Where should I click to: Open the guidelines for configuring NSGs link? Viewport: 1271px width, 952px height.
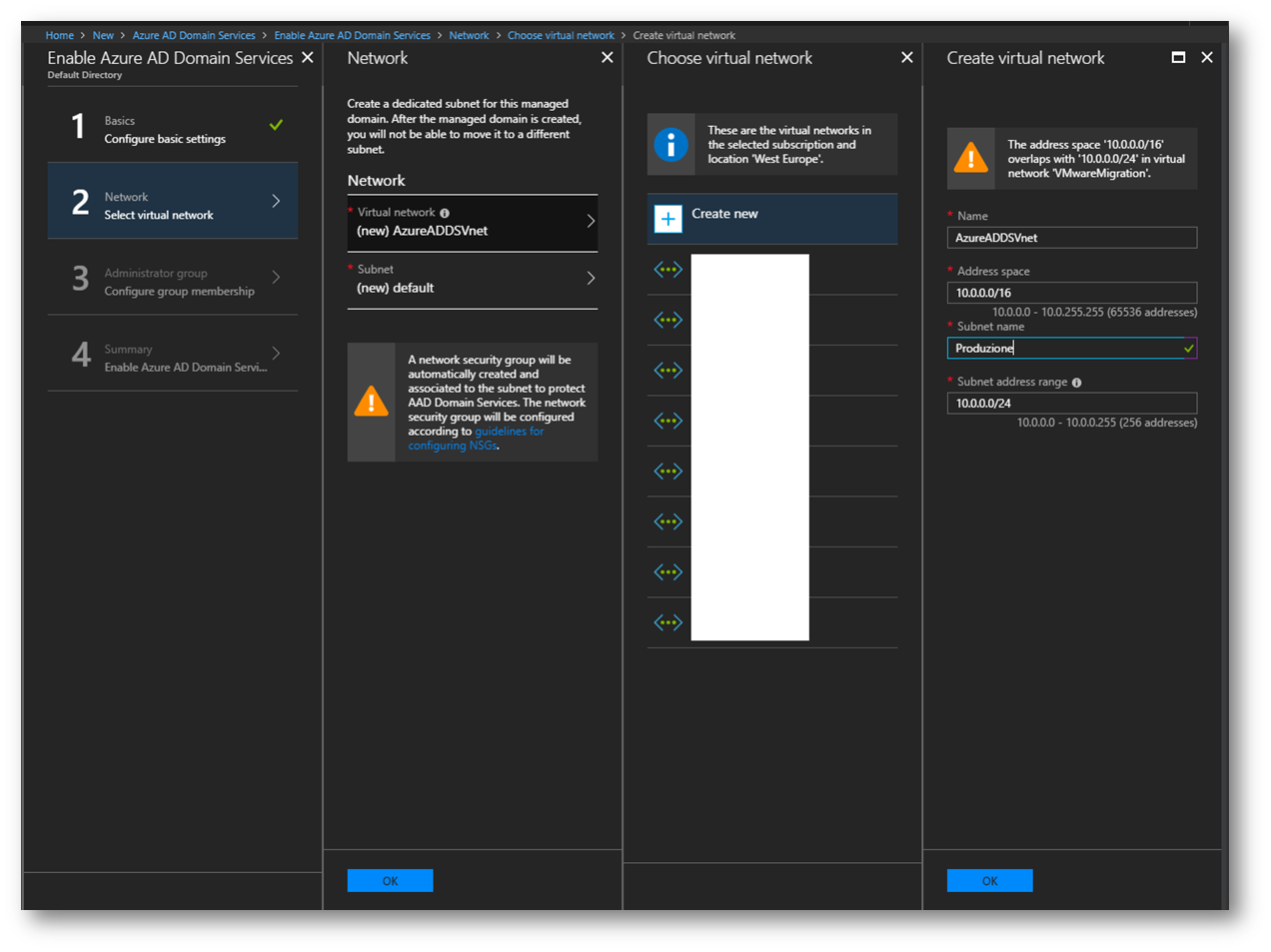476,439
